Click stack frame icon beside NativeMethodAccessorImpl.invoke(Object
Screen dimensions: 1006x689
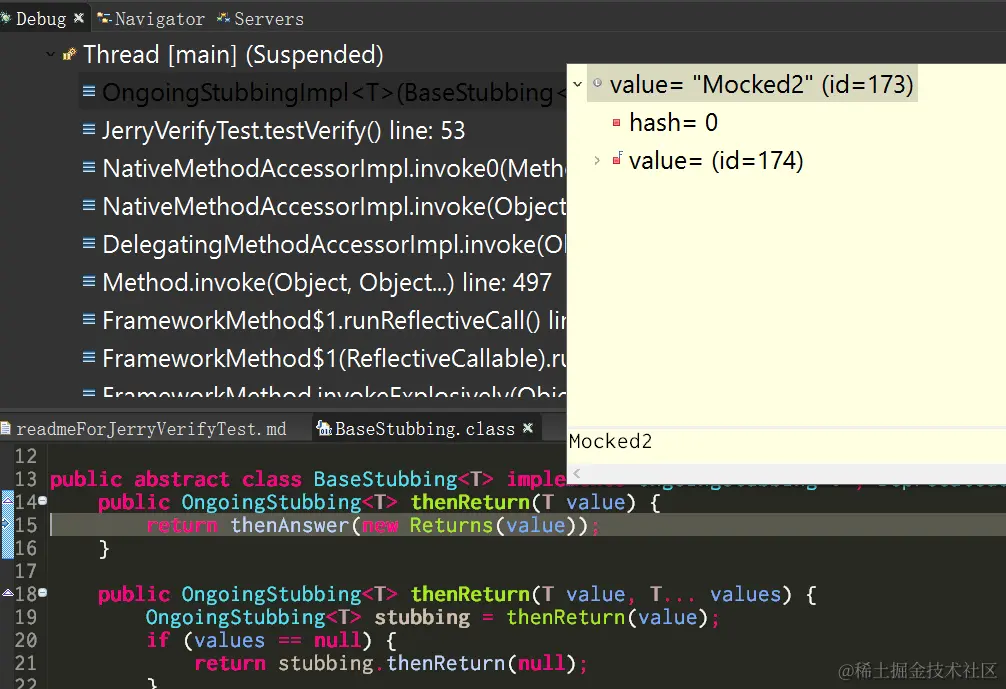(x=89, y=205)
